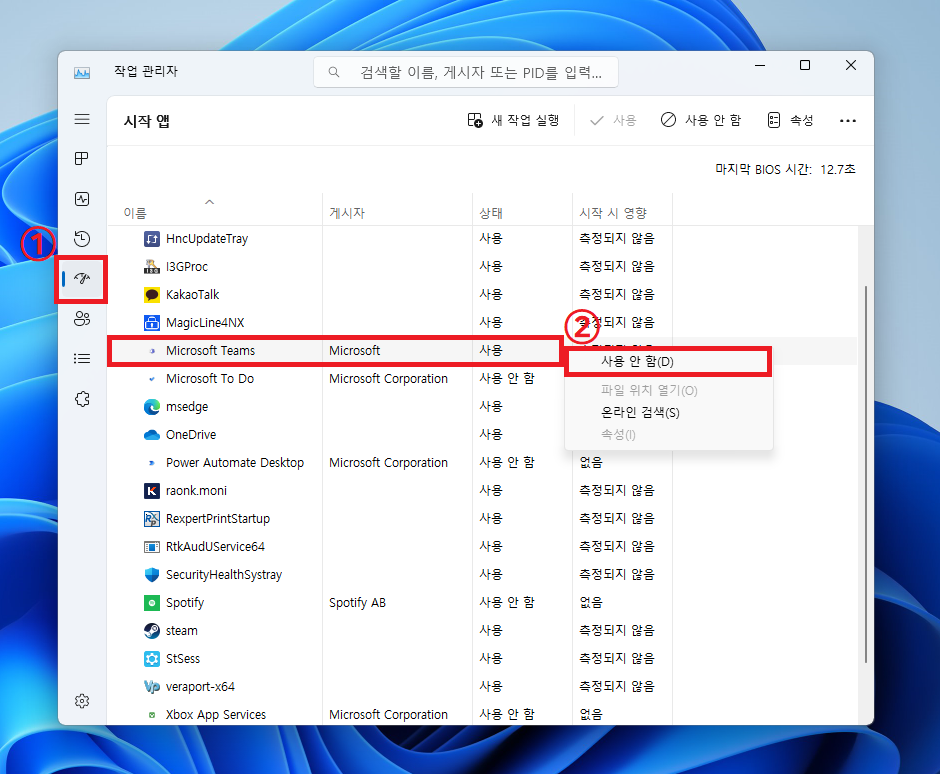This screenshot has height=774, width=940.
Task: Open Task Manager settings via the gear icon
Action: pos(81,700)
